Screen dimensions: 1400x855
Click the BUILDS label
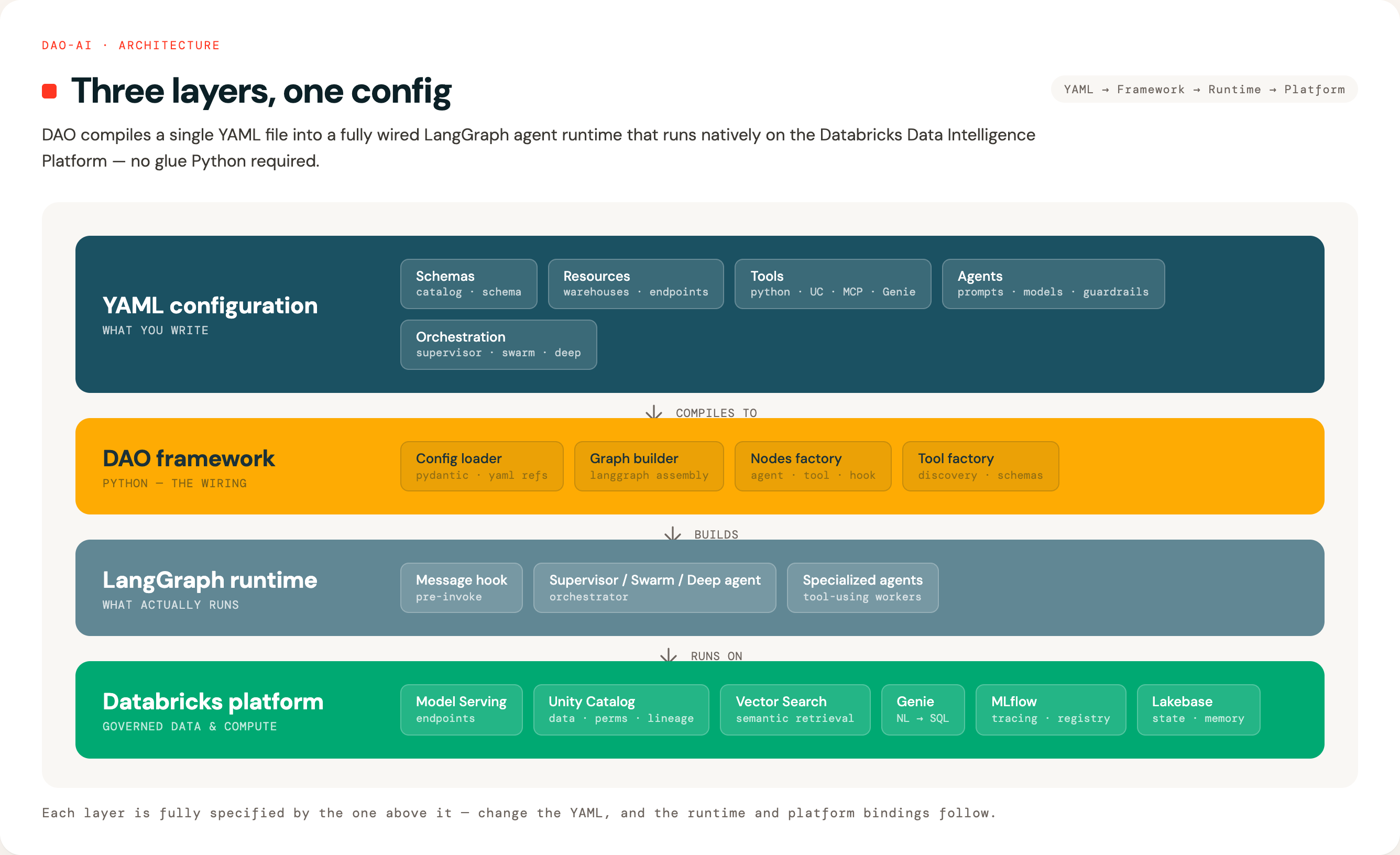click(x=716, y=534)
